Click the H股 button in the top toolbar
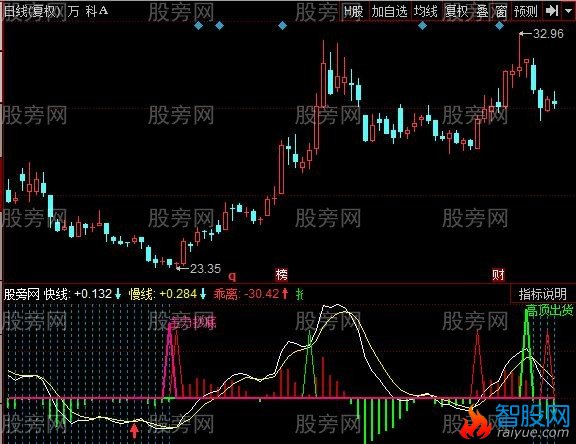The width and height of the screenshot is (576, 444). point(353,11)
